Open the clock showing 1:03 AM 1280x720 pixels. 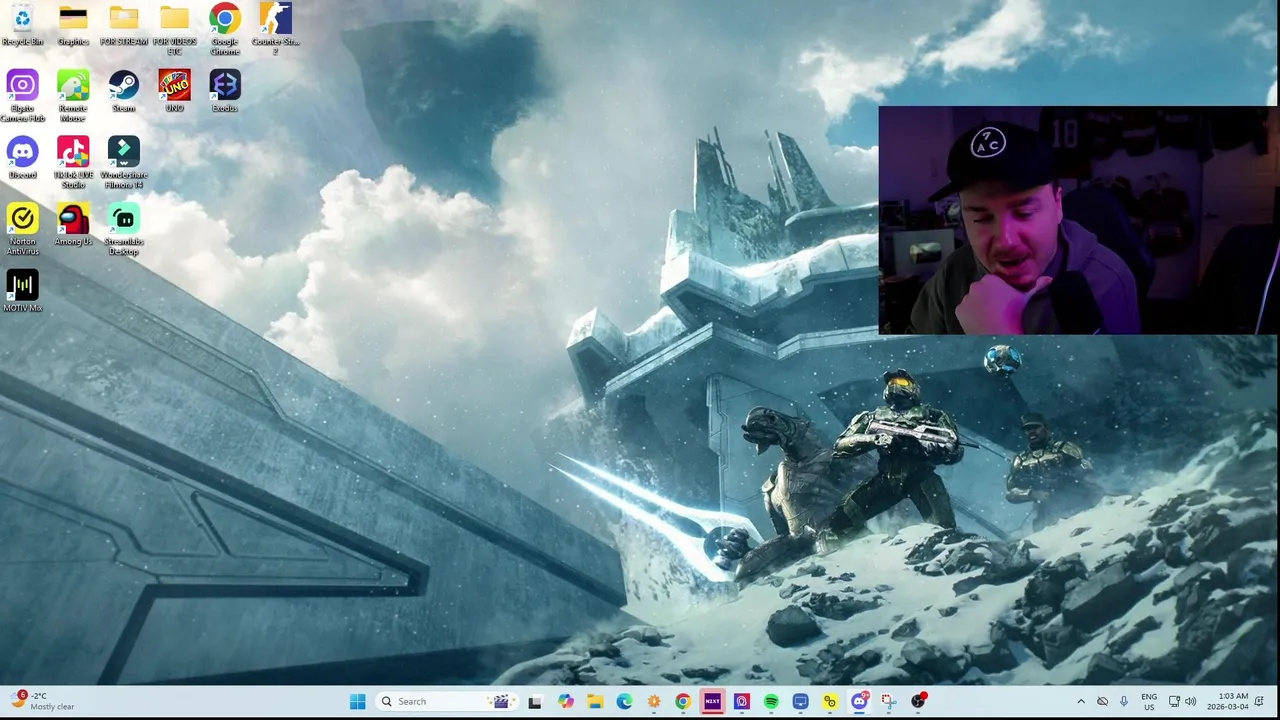click(x=1226, y=702)
